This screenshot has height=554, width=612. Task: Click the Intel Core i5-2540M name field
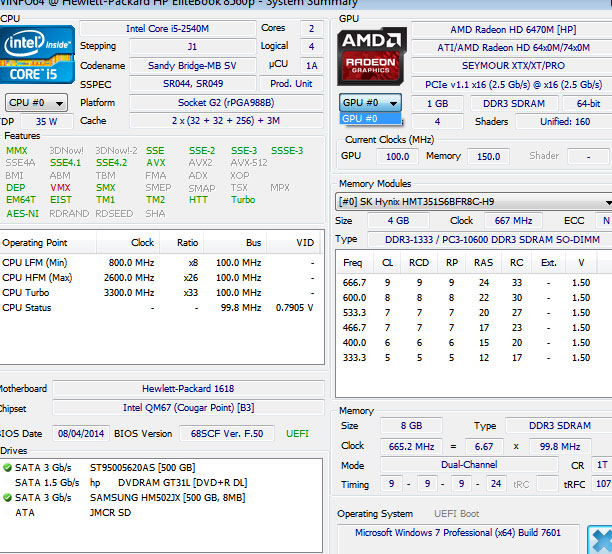click(x=167, y=29)
